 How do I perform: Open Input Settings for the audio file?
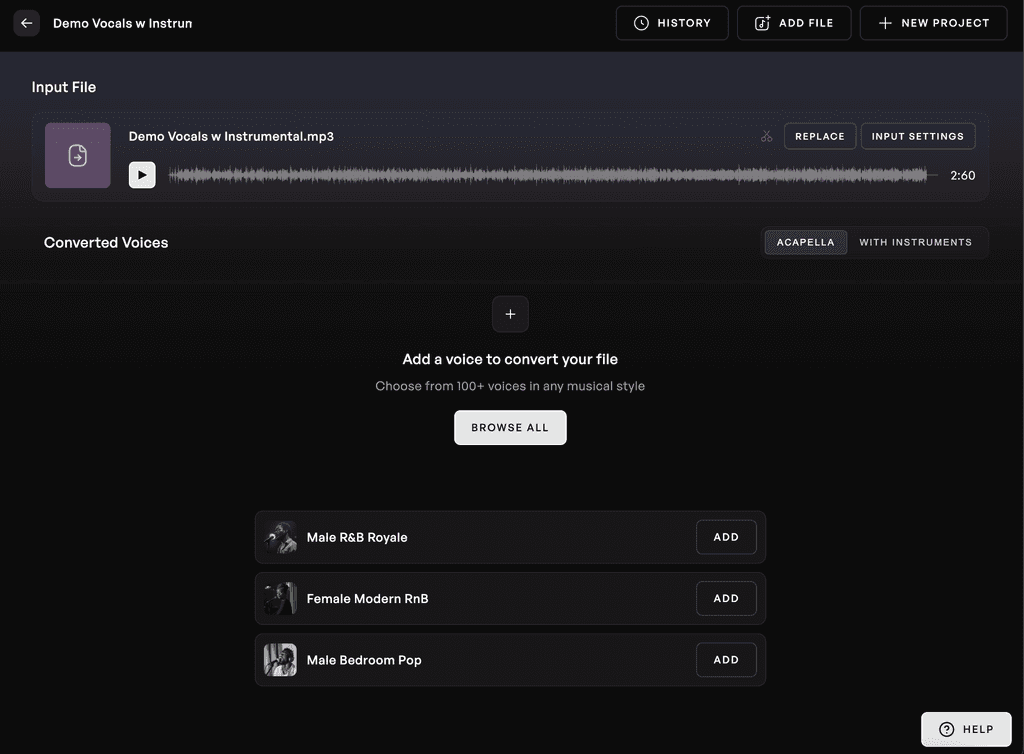coord(917,135)
